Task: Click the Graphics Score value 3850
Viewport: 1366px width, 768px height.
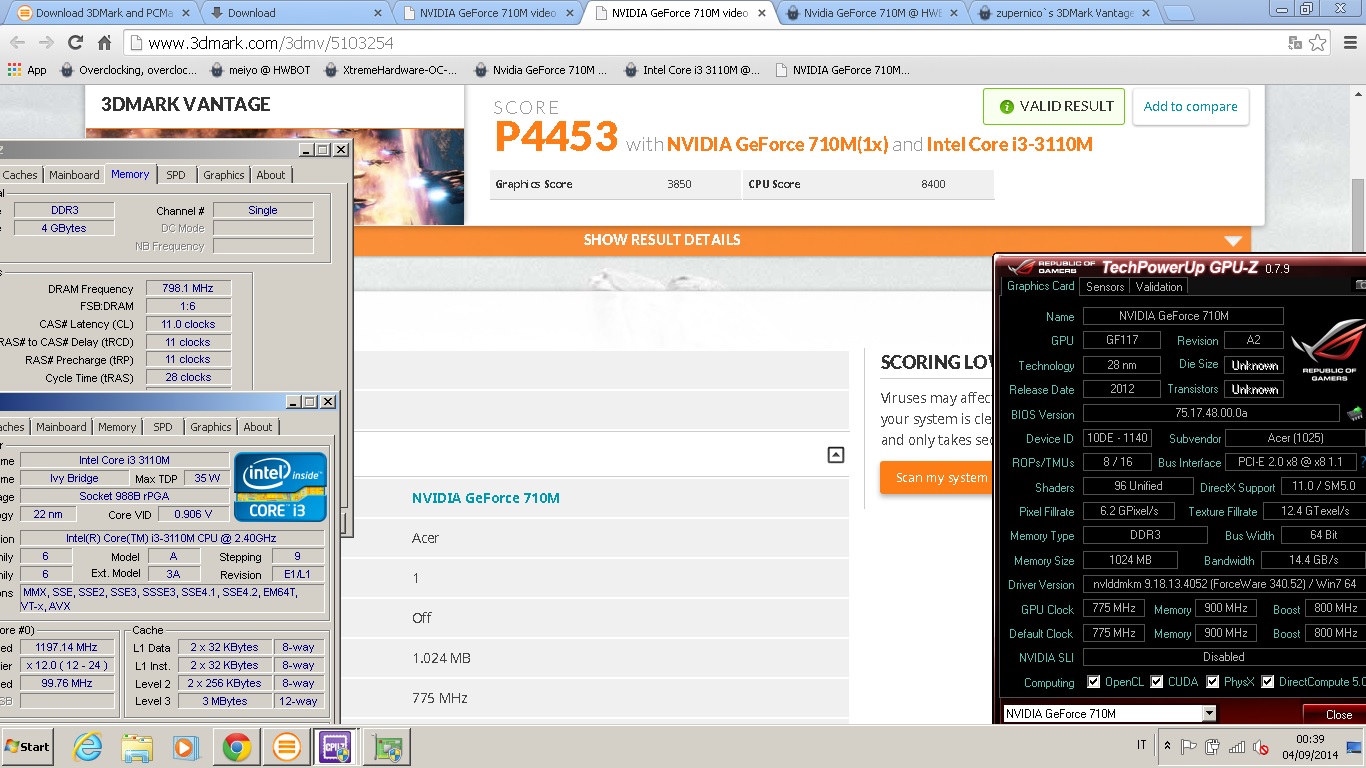Action: (679, 184)
